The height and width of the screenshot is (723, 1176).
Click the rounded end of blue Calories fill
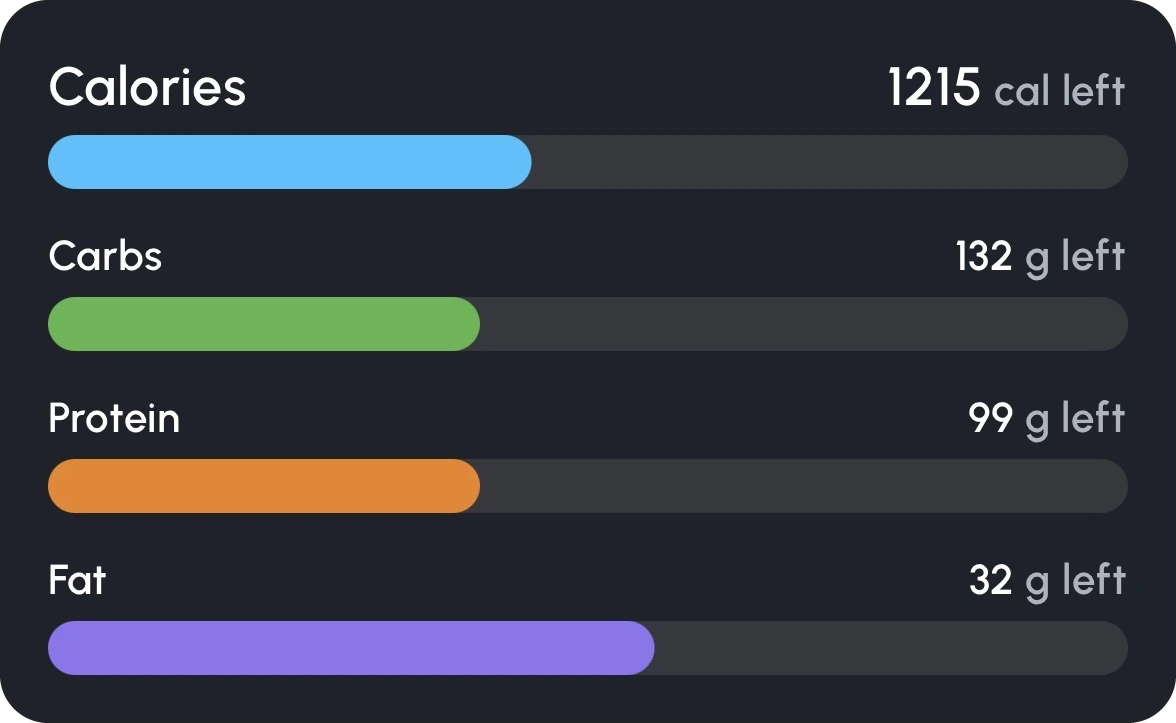[x=518, y=162]
